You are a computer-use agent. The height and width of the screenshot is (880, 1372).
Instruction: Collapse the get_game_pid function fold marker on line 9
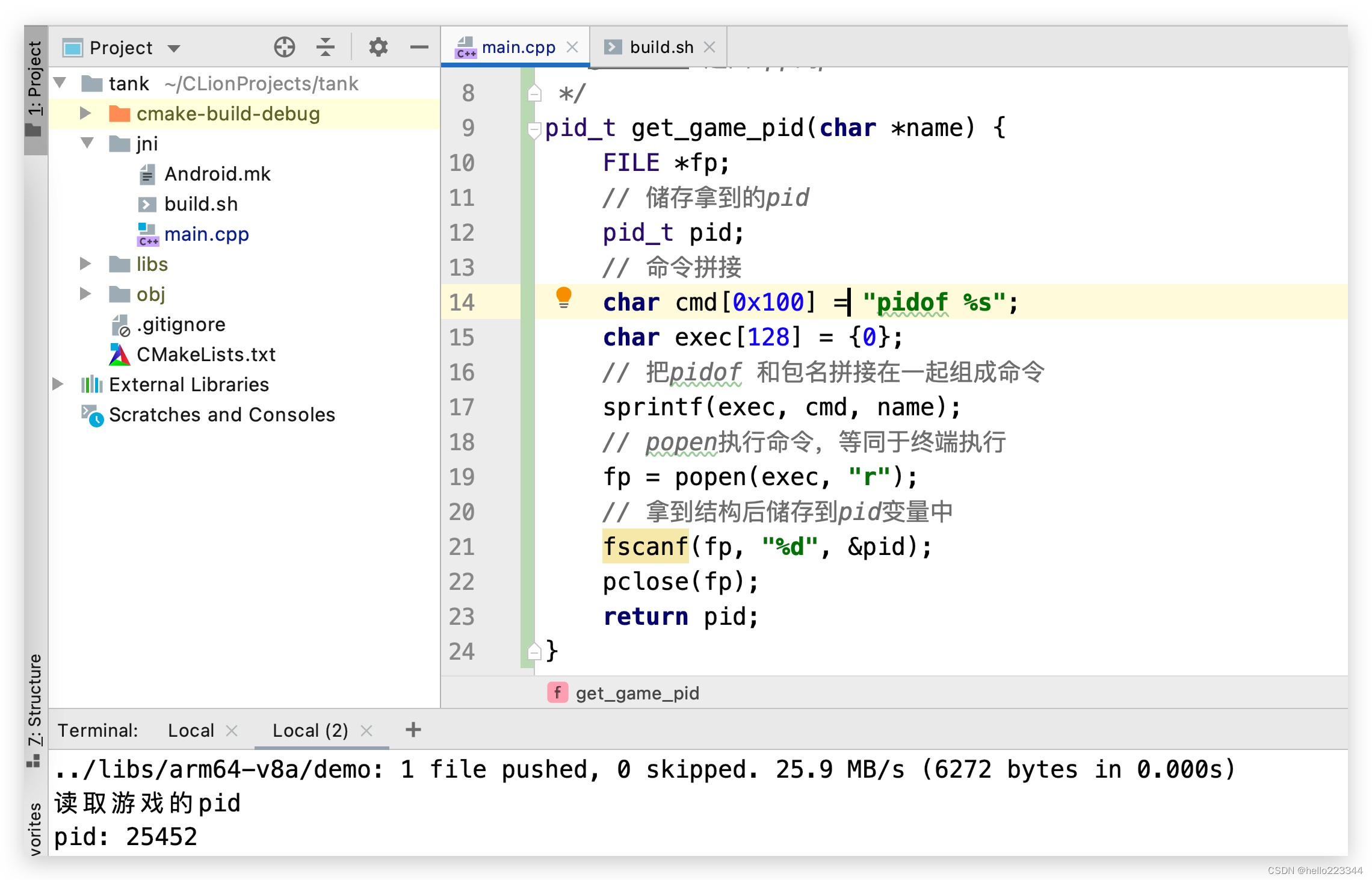coord(534,129)
